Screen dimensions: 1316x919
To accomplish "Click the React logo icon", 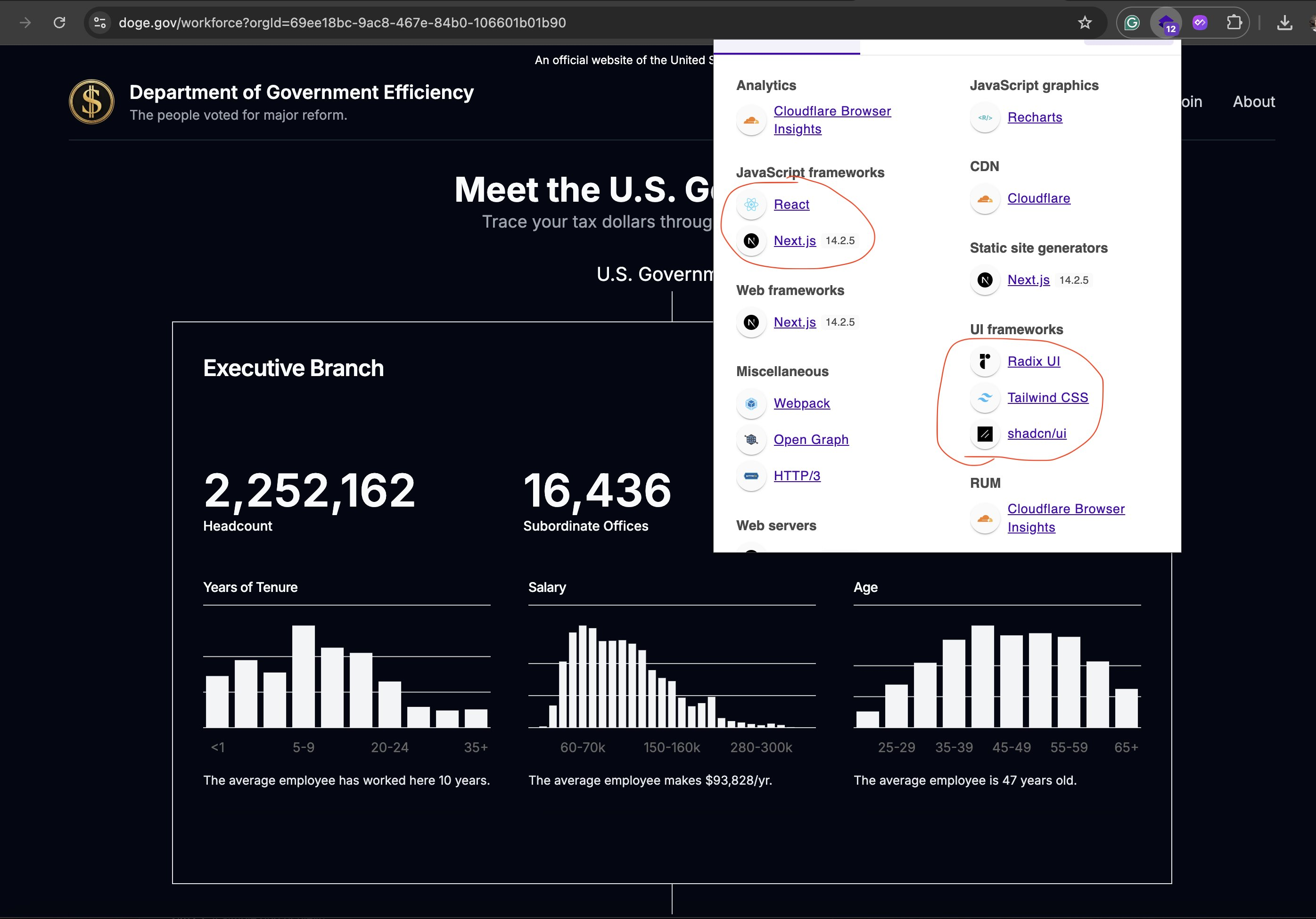I will click(x=751, y=205).
